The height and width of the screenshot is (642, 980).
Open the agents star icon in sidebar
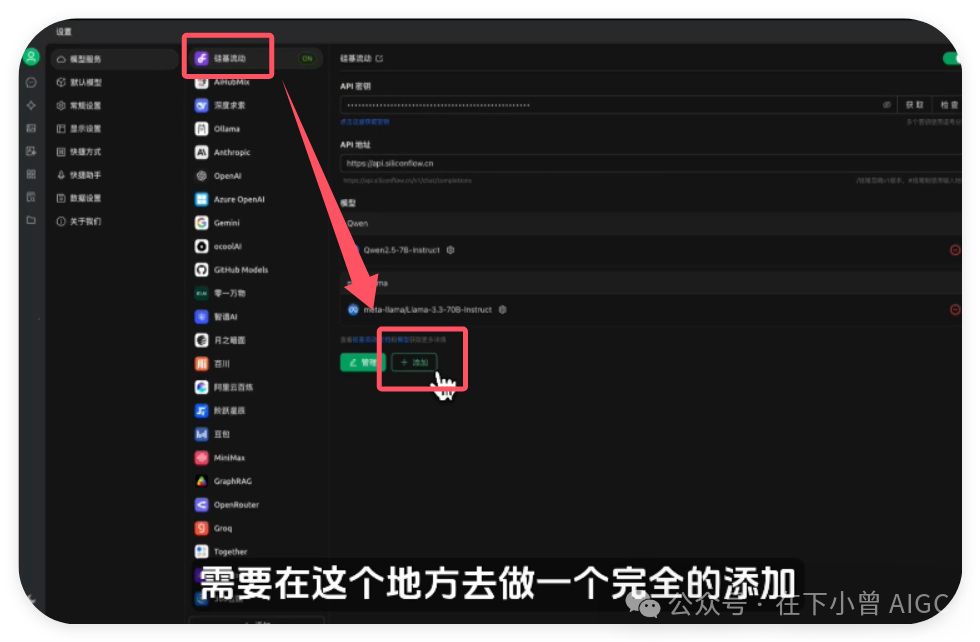coord(31,105)
